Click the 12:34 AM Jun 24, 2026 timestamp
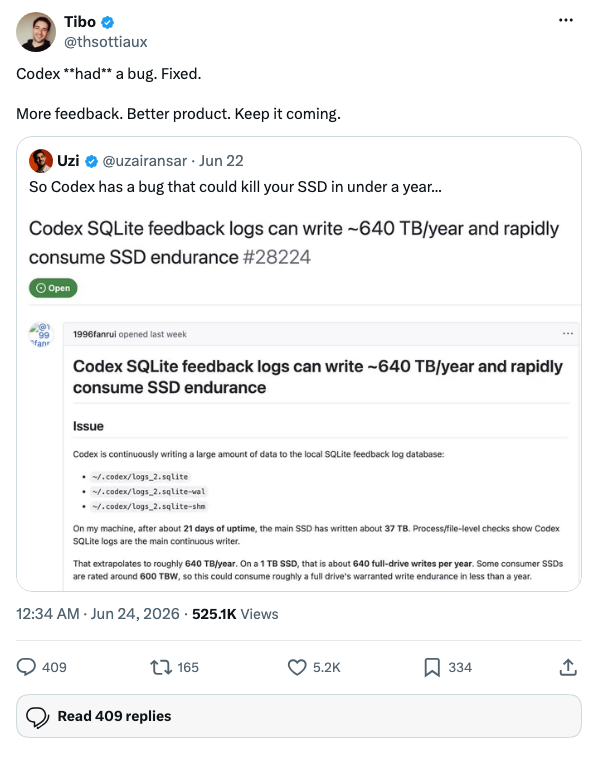 [x=98, y=614]
